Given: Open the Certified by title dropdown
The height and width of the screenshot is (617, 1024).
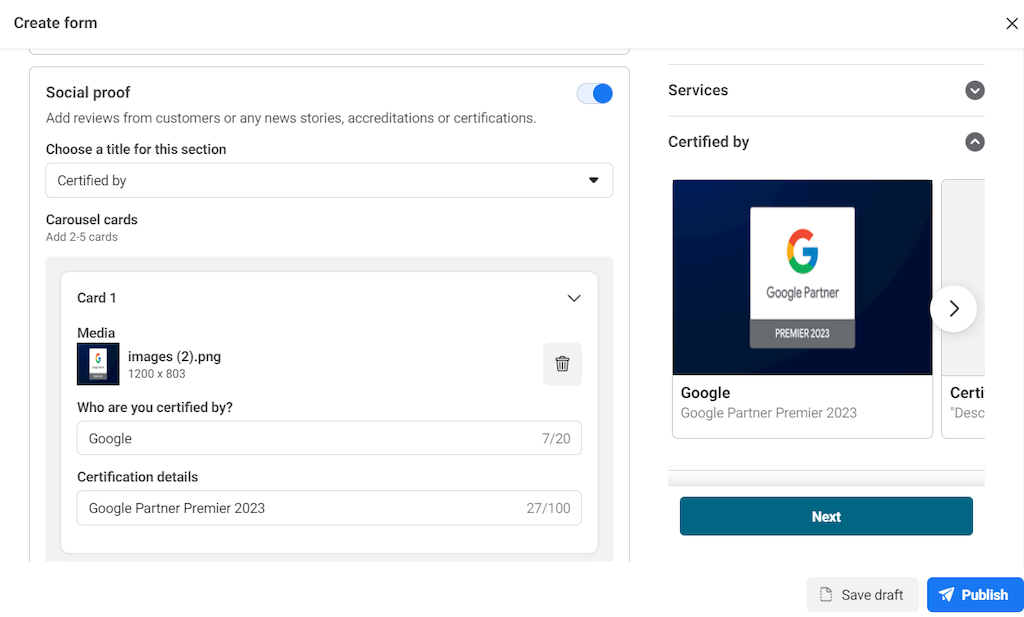Looking at the screenshot, I should (x=329, y=180).
